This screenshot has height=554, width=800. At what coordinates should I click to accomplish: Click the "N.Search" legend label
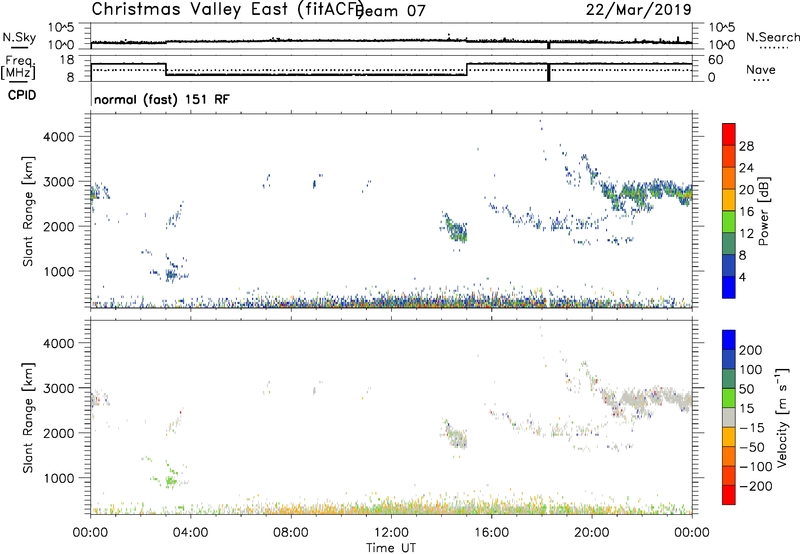tap(772, 37)
